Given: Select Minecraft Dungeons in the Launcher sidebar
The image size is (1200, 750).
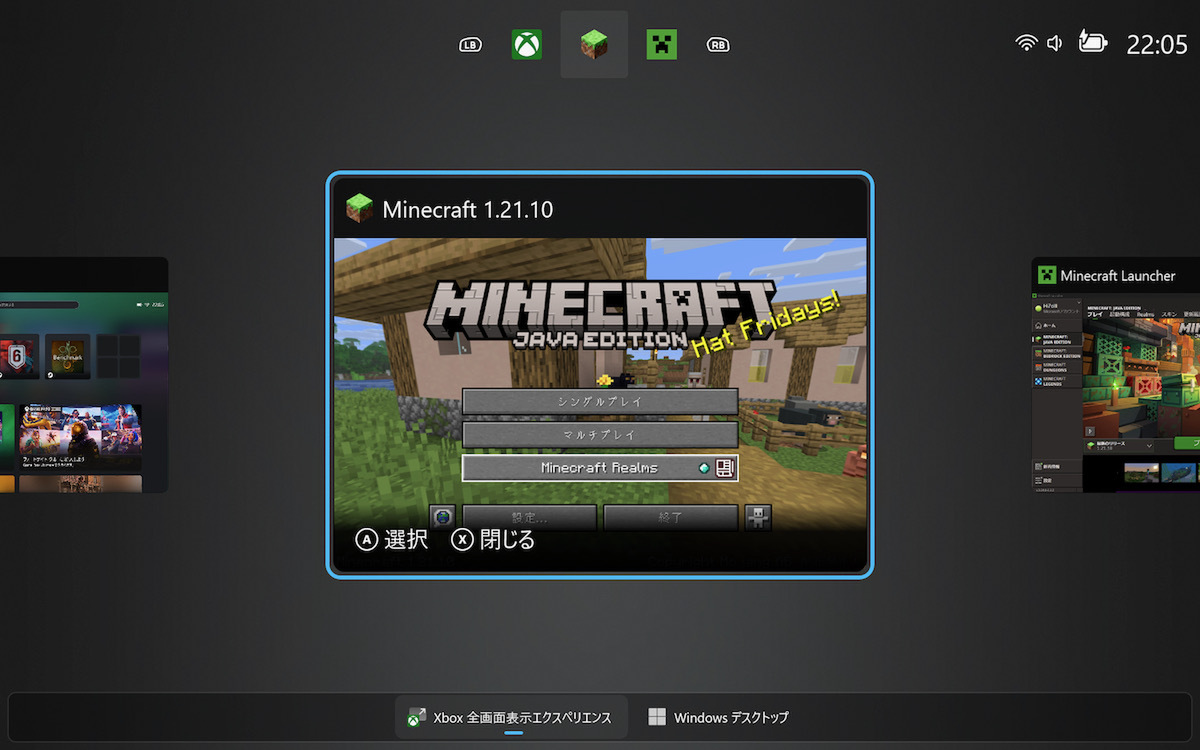Looking at the screenshot, I should [x=1057, y=367].
